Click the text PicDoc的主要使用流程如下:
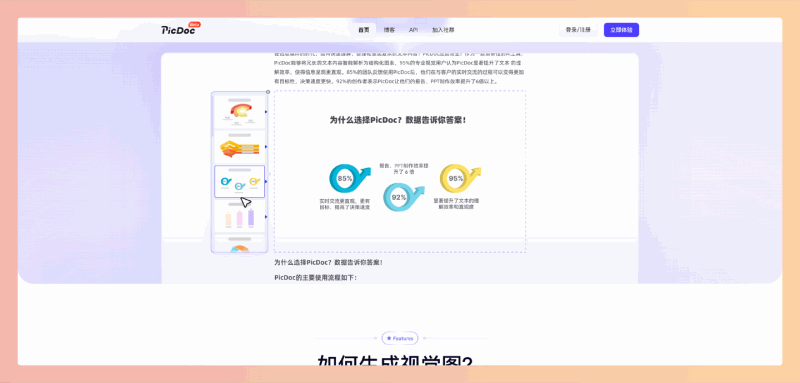The width and height of the screenshot is (800, 383). (315, 277)
